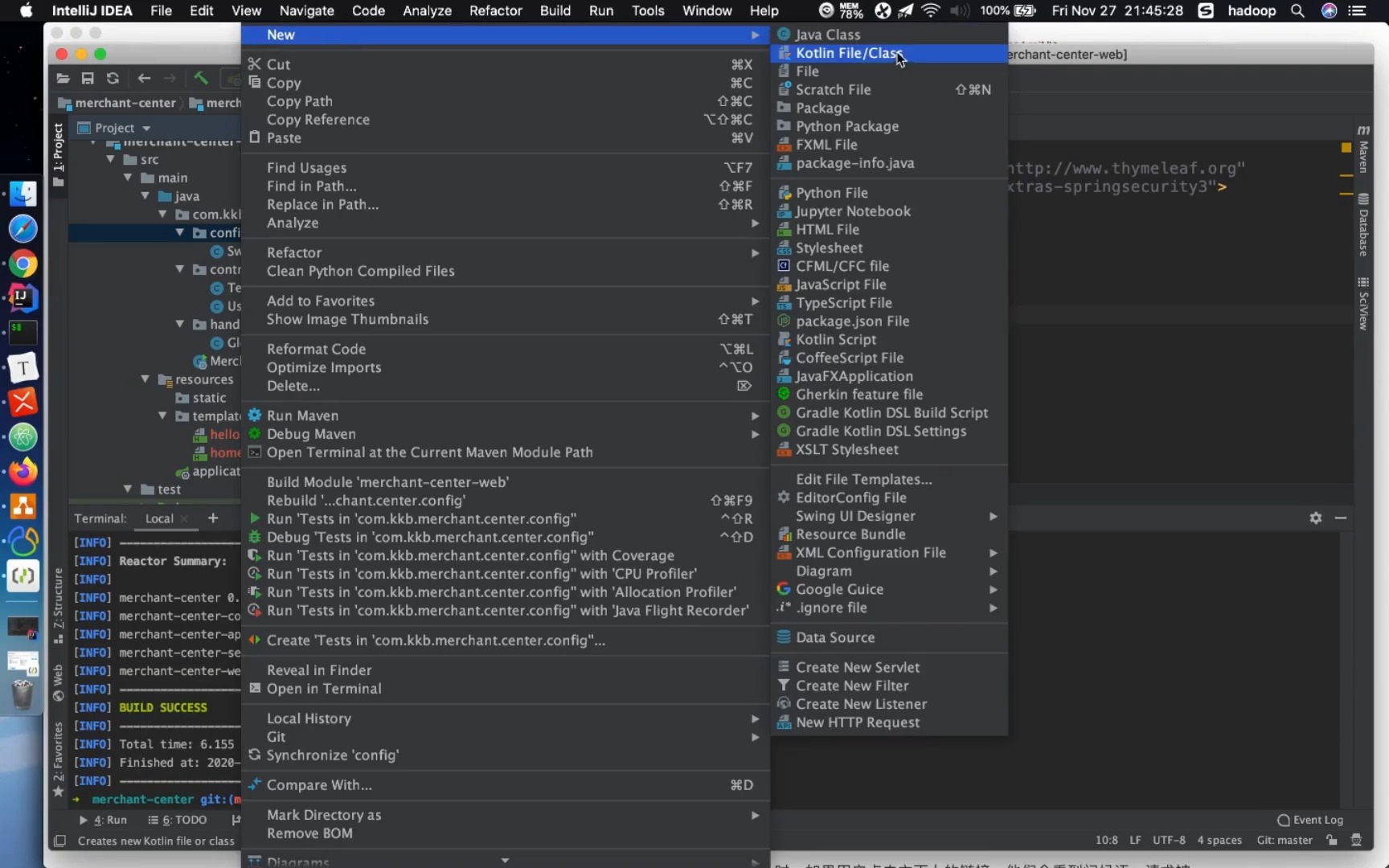1389x868 pixels.
Task: Click the Git: master branch widget
Action: [1285, 841]
